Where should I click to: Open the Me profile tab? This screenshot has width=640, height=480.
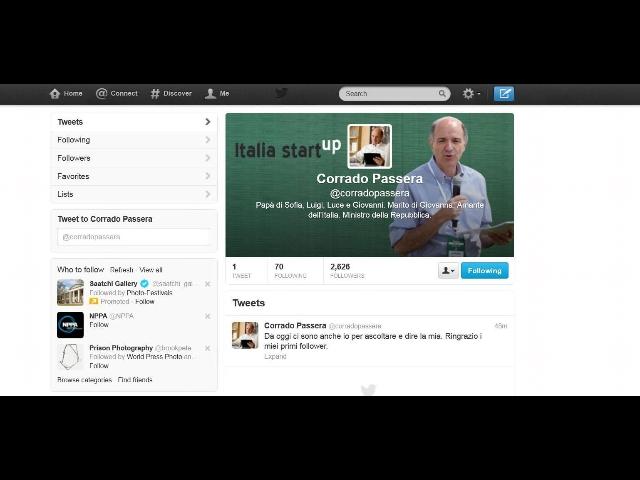(217, 93)
